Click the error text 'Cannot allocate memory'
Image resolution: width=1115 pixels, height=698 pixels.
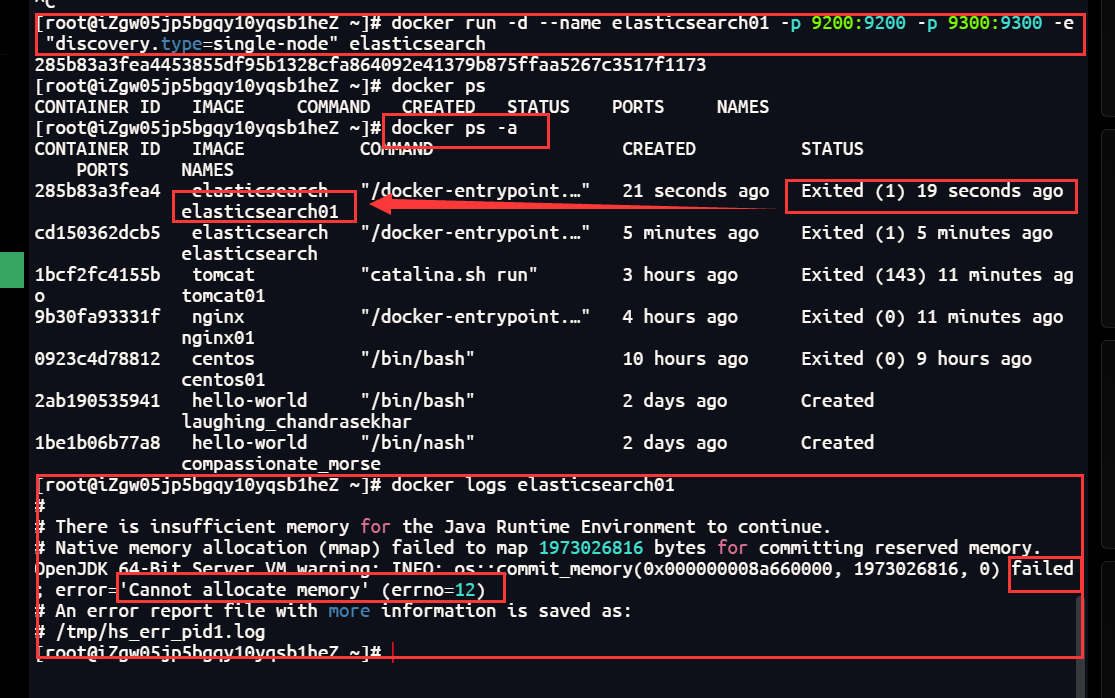coord(244,590)
